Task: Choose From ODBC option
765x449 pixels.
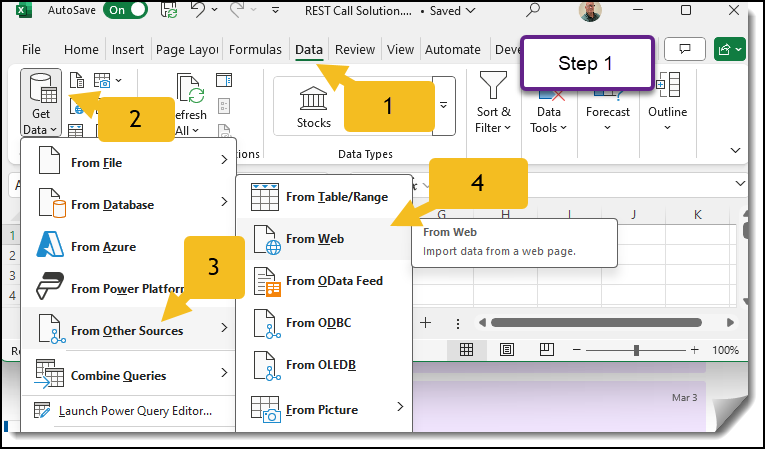Action: (324, 323)
